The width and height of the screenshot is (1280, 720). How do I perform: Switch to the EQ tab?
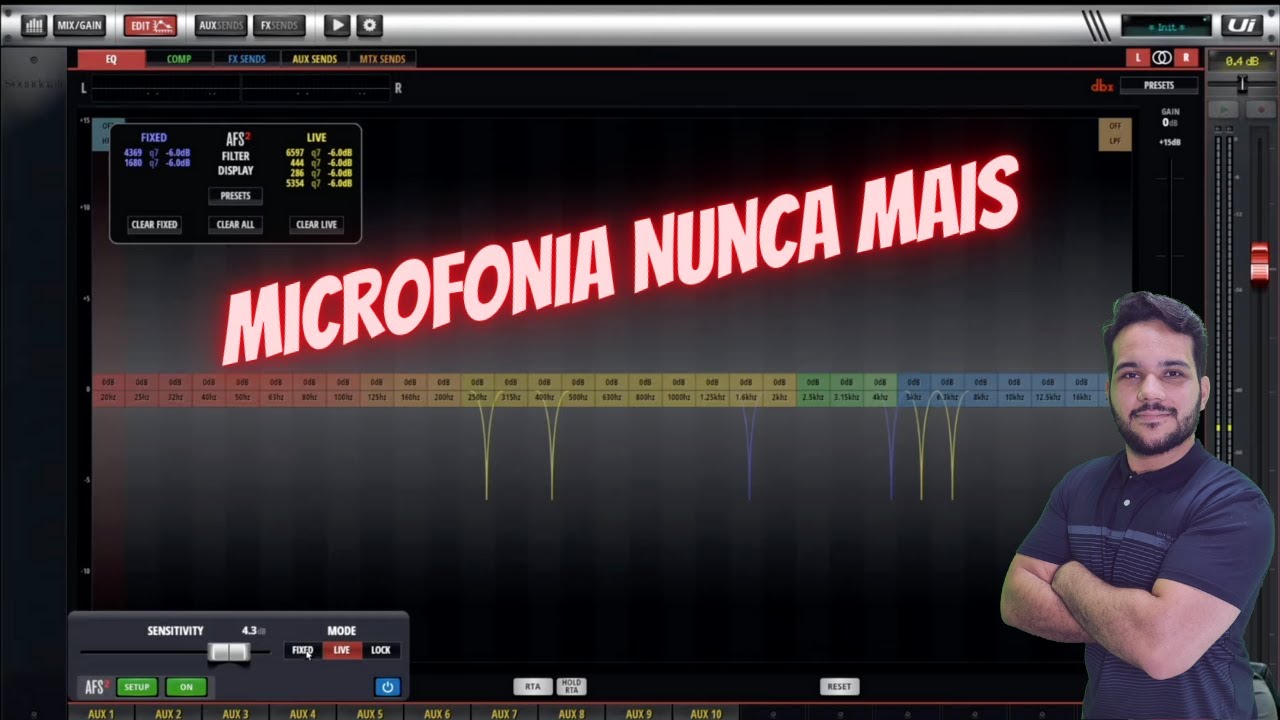111,59
